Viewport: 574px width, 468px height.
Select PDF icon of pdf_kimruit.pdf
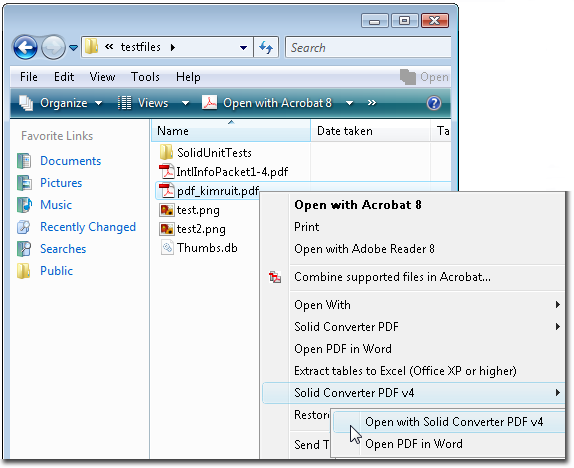[x=167, y=190]
